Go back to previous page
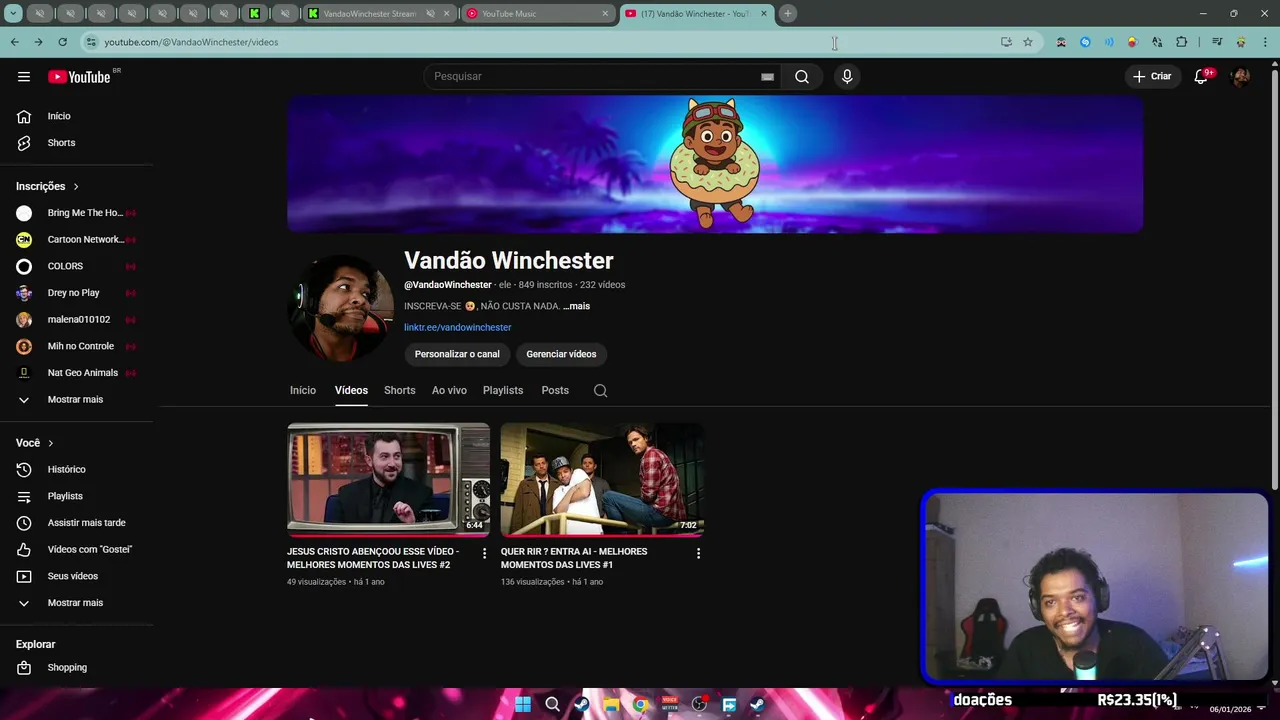This screenshot has height=720, width=1280. coord(14,42)
